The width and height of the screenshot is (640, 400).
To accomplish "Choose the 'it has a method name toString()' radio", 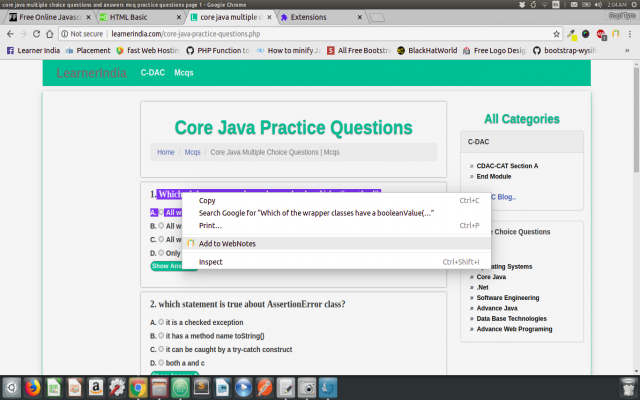I will point(160,336).
